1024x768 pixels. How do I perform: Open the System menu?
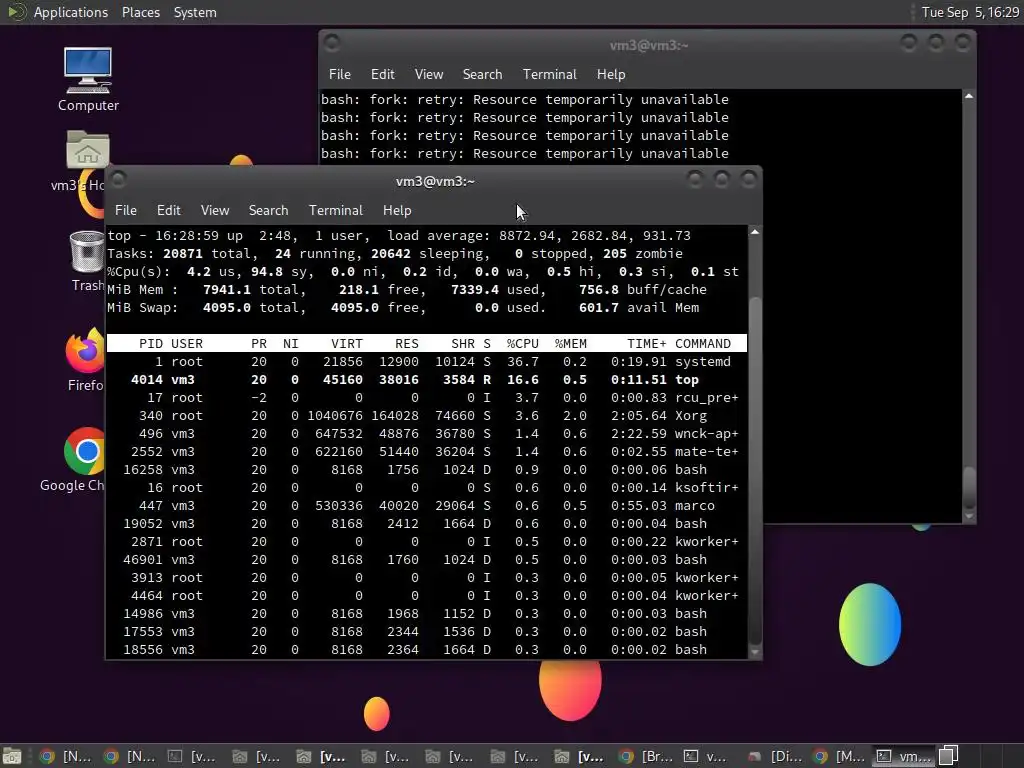(195, 12)
